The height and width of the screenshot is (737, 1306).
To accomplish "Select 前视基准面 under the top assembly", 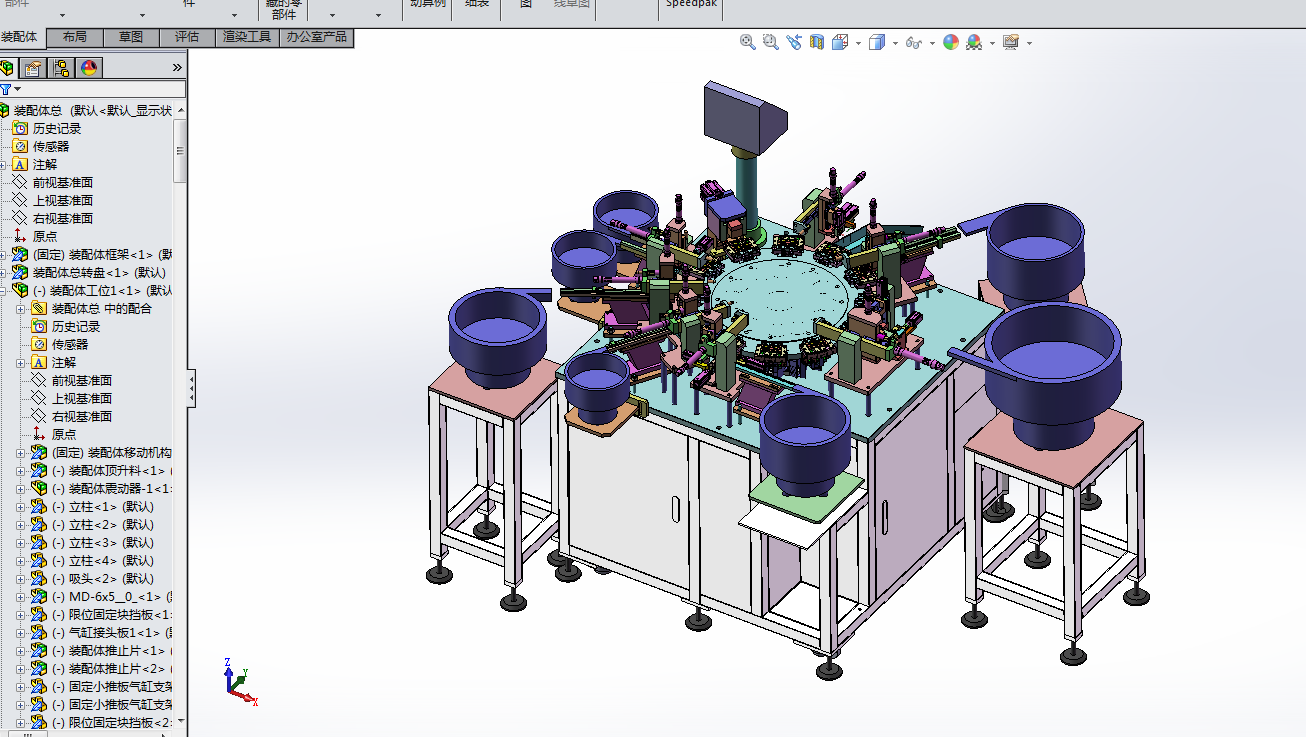I will [x=63, y=182].
